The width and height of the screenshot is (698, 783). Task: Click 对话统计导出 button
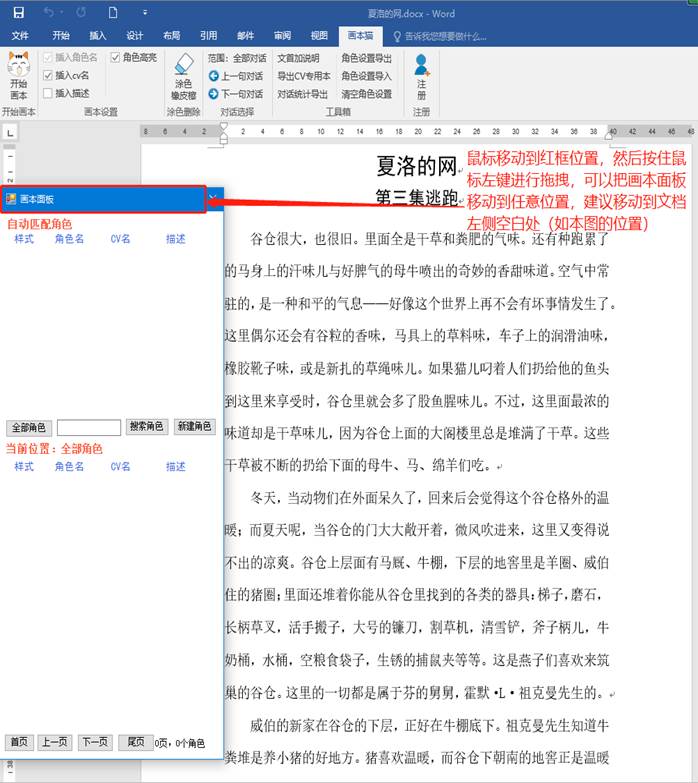click(303, 94)
